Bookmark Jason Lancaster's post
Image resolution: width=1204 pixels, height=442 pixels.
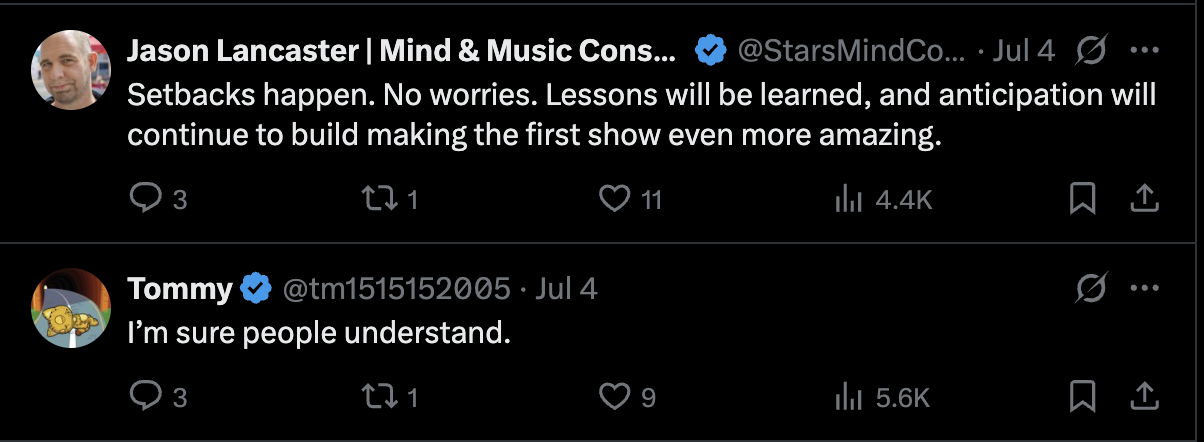point(1082,200)
